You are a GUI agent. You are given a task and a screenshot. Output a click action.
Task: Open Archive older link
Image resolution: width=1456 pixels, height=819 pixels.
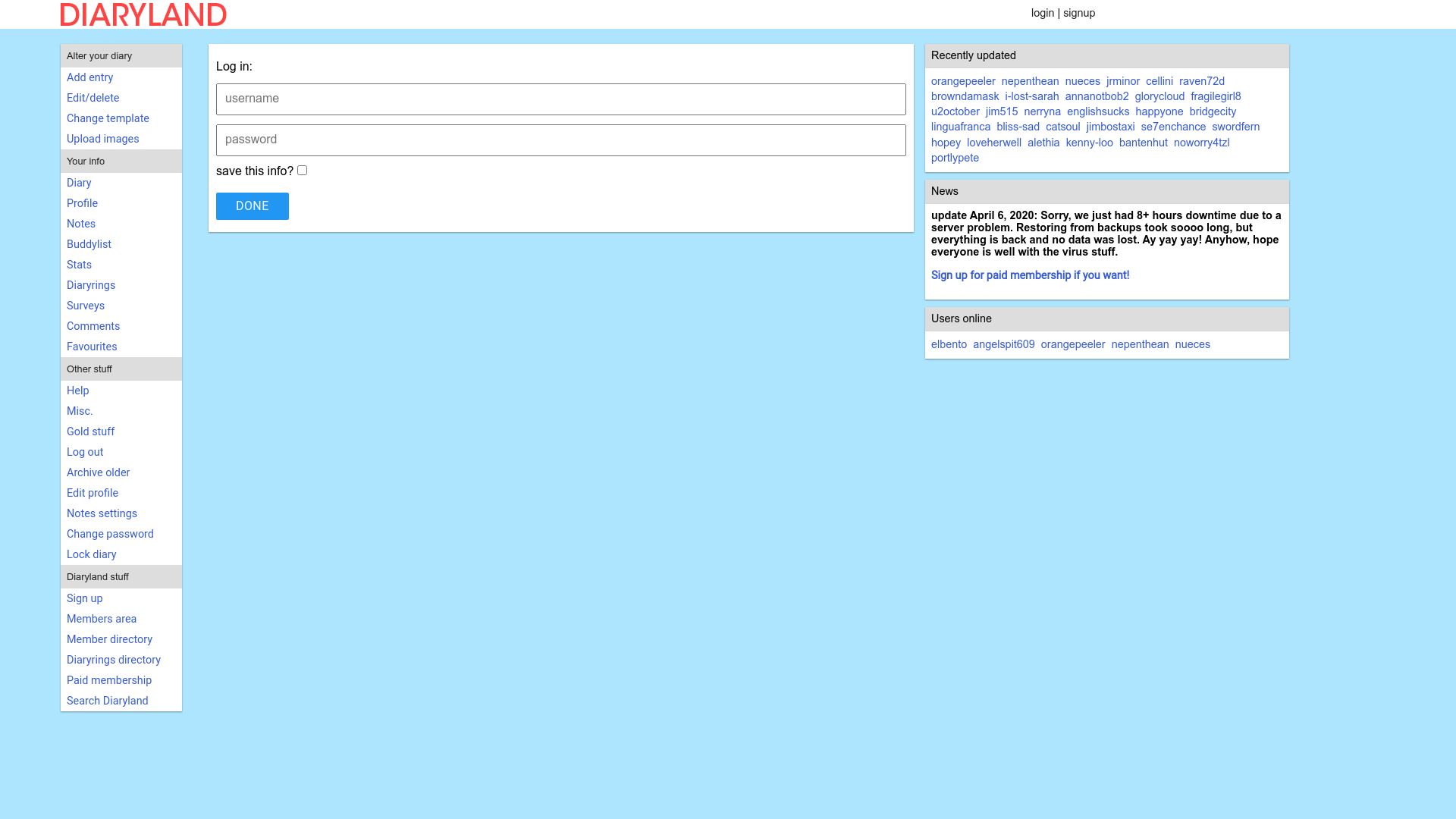pyautogui.click(x=98, y=472)
